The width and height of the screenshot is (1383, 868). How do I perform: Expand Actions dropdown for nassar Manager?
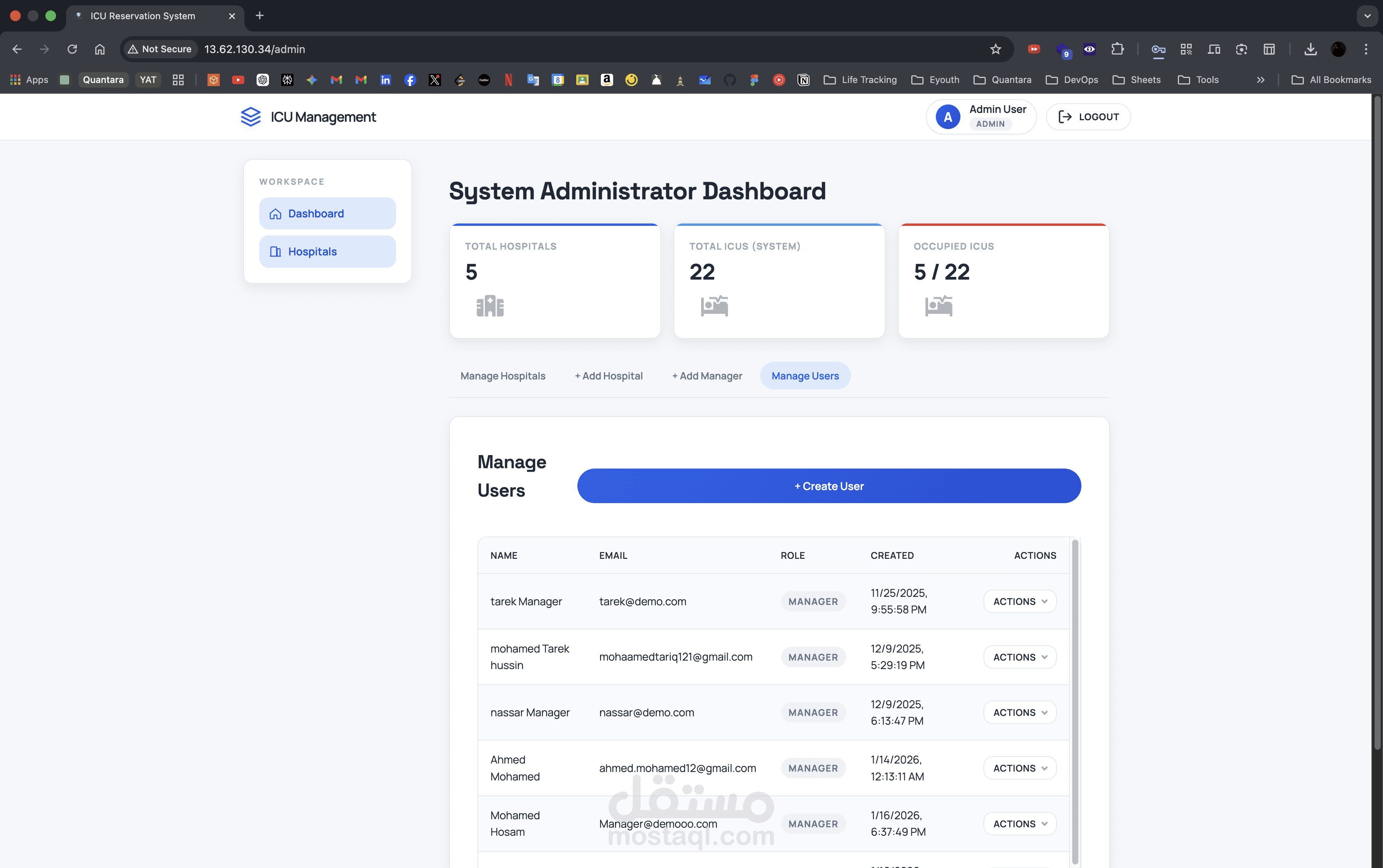pyautogui.click(x=1020, y=712)
